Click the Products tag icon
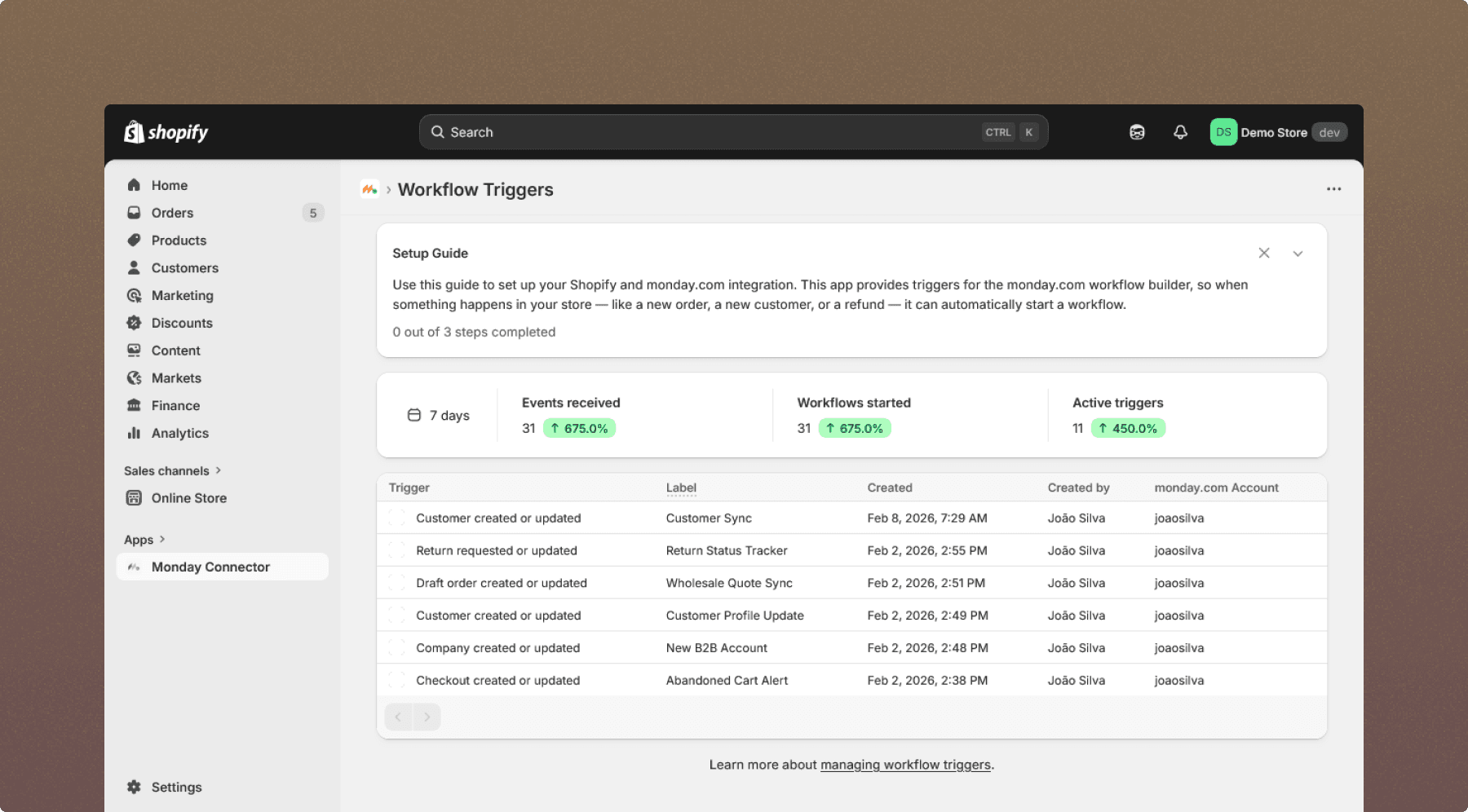 click(134, 241)
